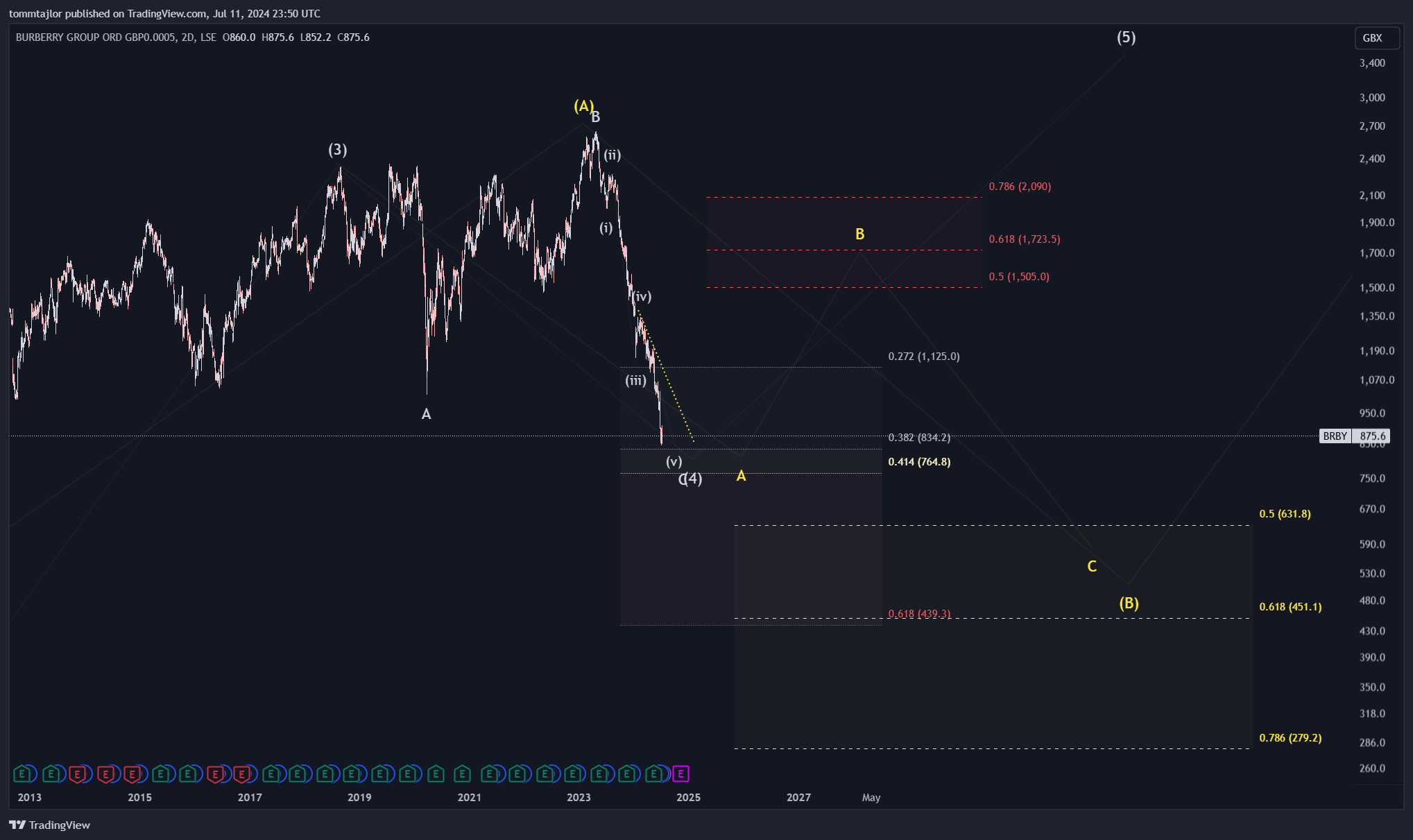This screenshot has width=1413, height=840.
Task: Select the (iii) sub-wave label
Action: pos(635,380)
